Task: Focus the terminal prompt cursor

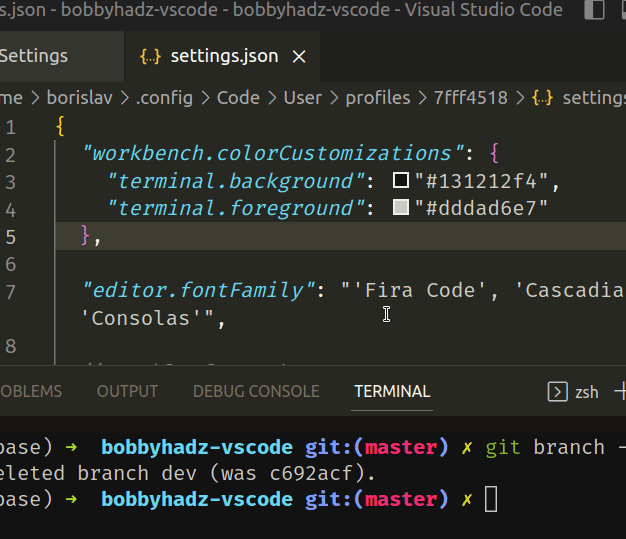Action: [491, 499]
